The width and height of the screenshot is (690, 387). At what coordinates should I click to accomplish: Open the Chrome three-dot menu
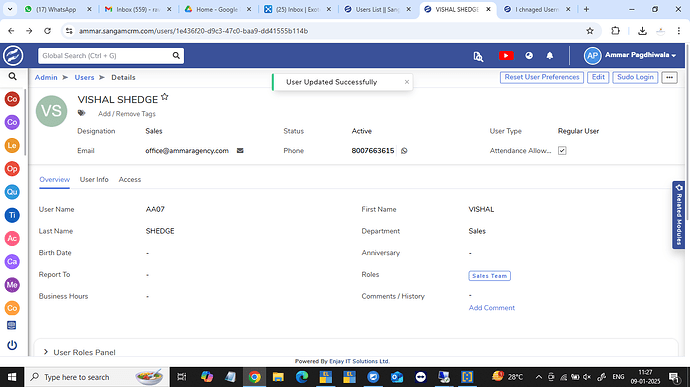coord(678,31)
